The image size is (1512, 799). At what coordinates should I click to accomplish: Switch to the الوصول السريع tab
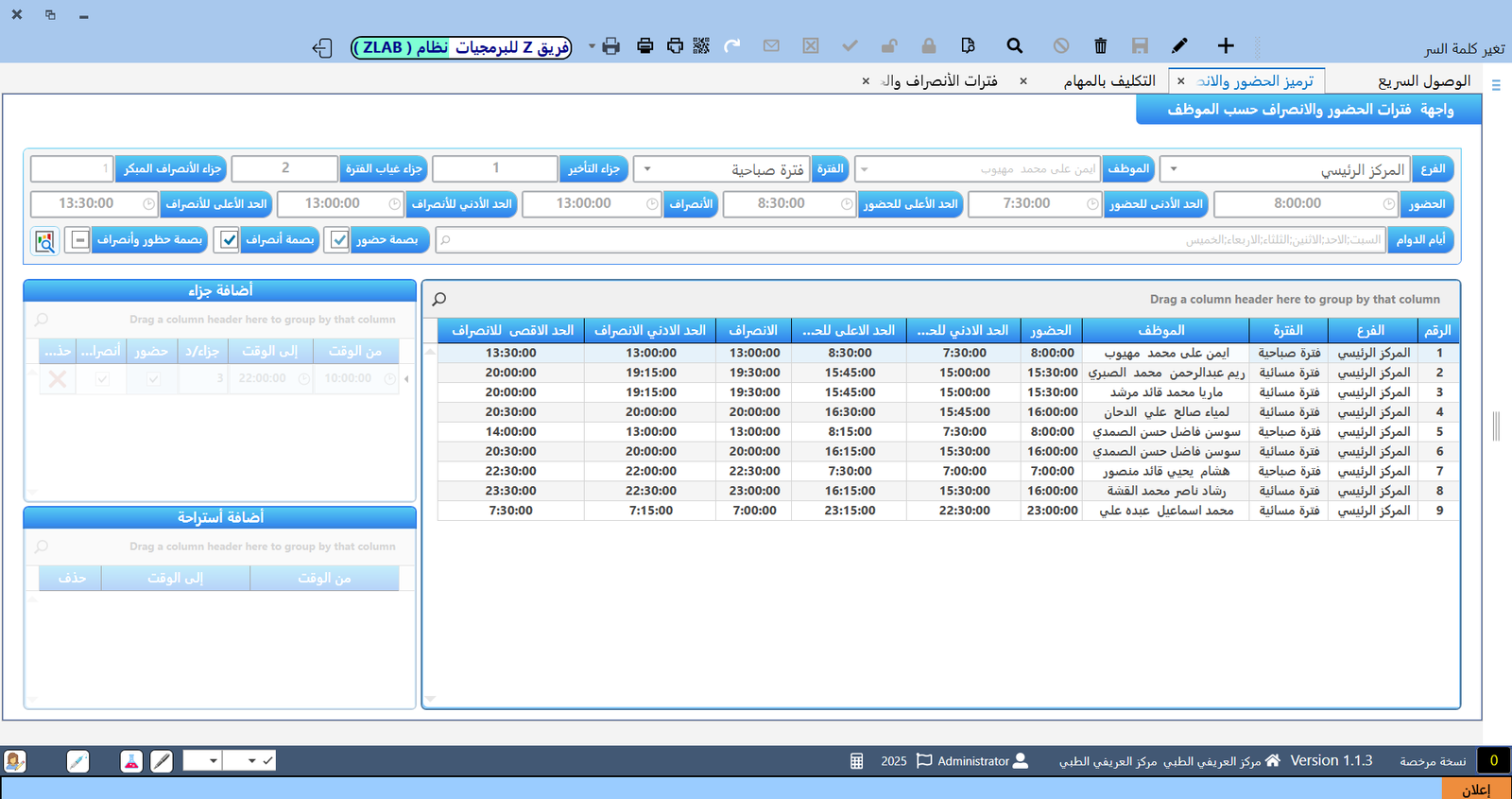click(1423, 81)
